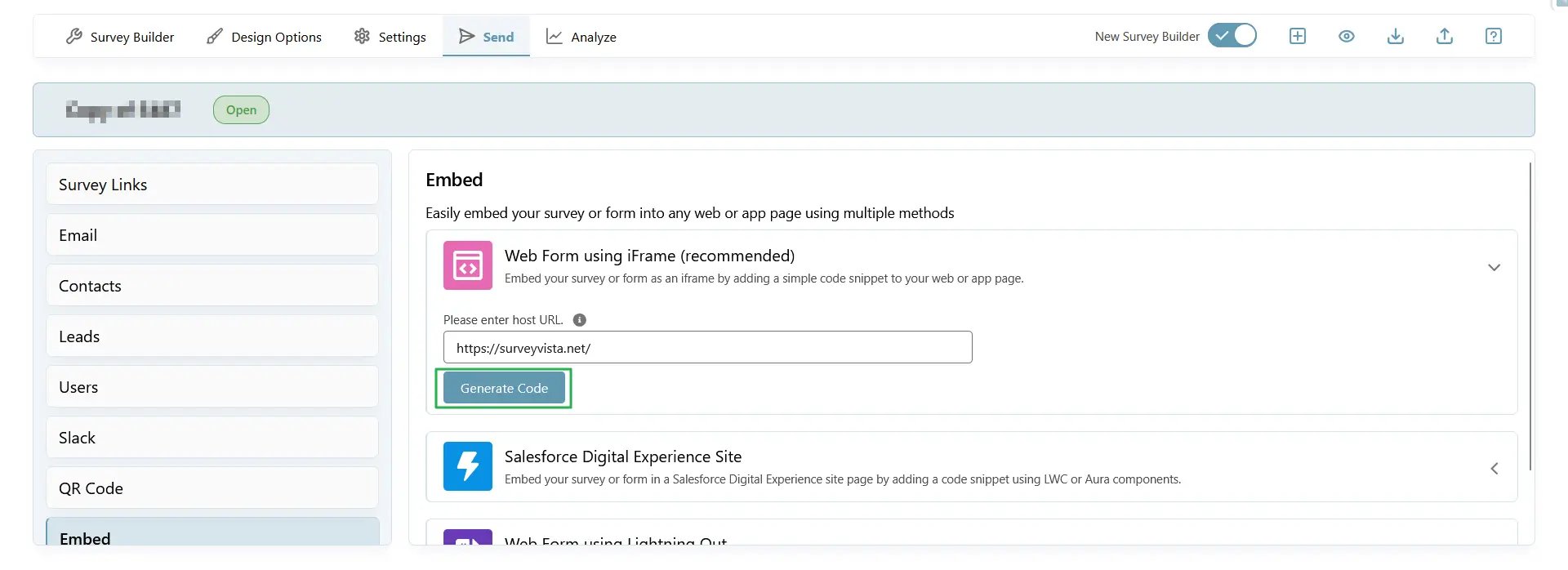Open the Email sidebar option

(212, 235)
